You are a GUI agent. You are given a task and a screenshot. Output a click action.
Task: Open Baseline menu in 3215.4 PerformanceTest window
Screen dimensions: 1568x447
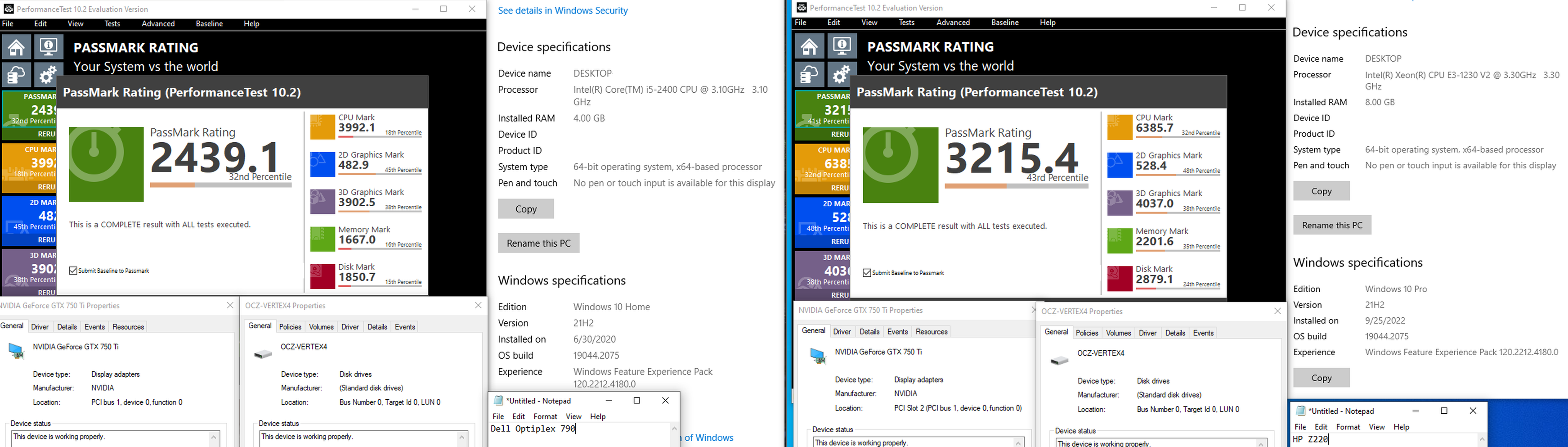coord(1005,23)
